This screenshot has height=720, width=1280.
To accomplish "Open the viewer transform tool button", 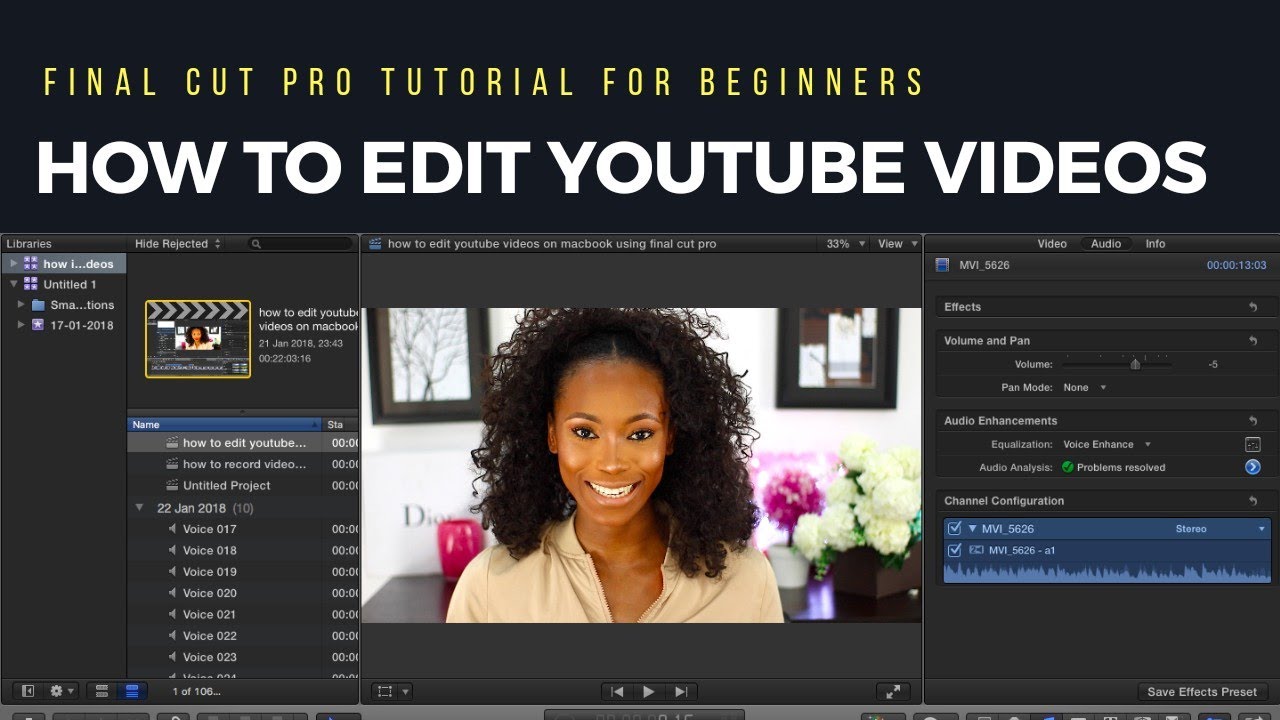I will coord(384,691).
